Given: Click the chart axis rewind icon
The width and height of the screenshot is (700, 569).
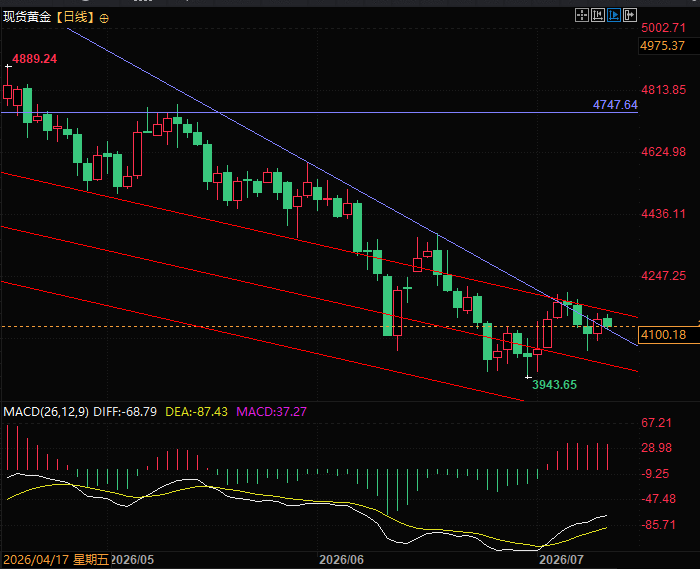Looking at the screenshot, I should tap(598, 16).
